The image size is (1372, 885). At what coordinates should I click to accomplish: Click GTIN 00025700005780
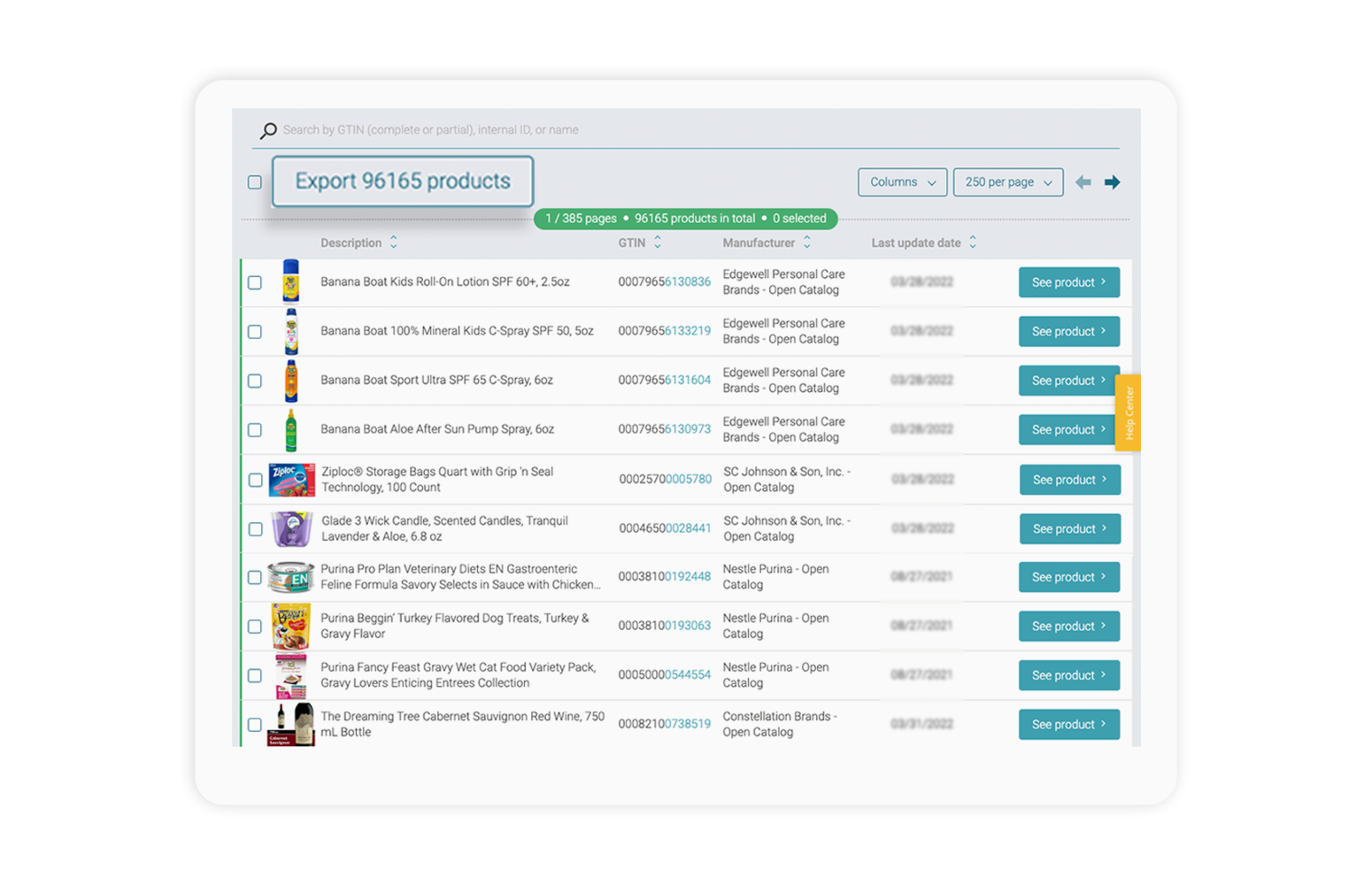[x=666, y=480]
